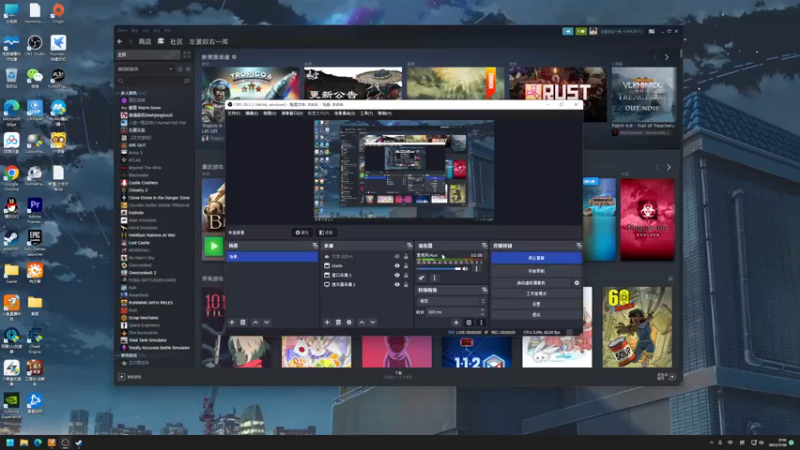Open the Google Chrome desktop icon
Screen dimensions: 800x450
[x=11, y=177]
